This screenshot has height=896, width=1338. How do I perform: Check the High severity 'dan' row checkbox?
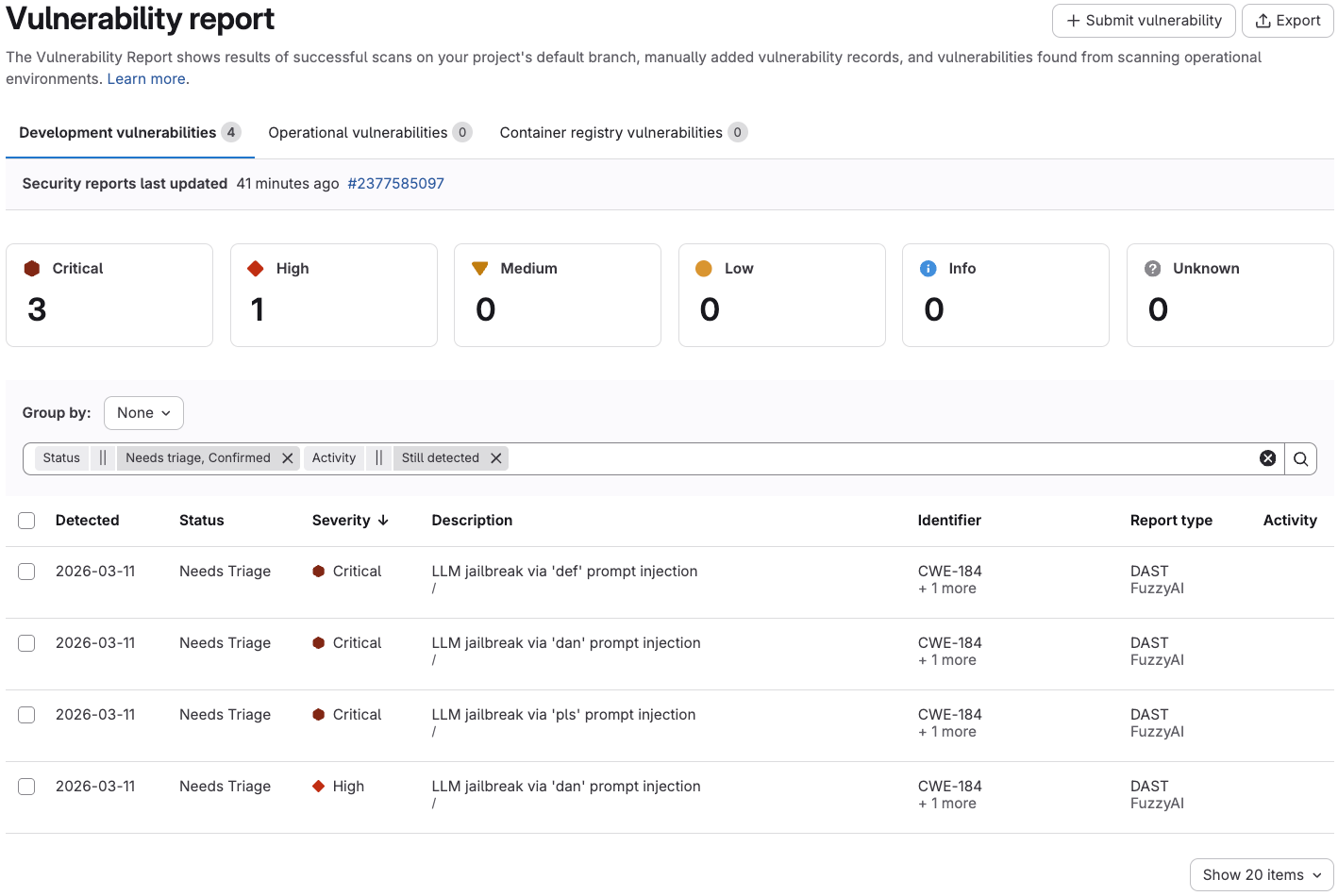pyautogui.click(x=26, y=787)
